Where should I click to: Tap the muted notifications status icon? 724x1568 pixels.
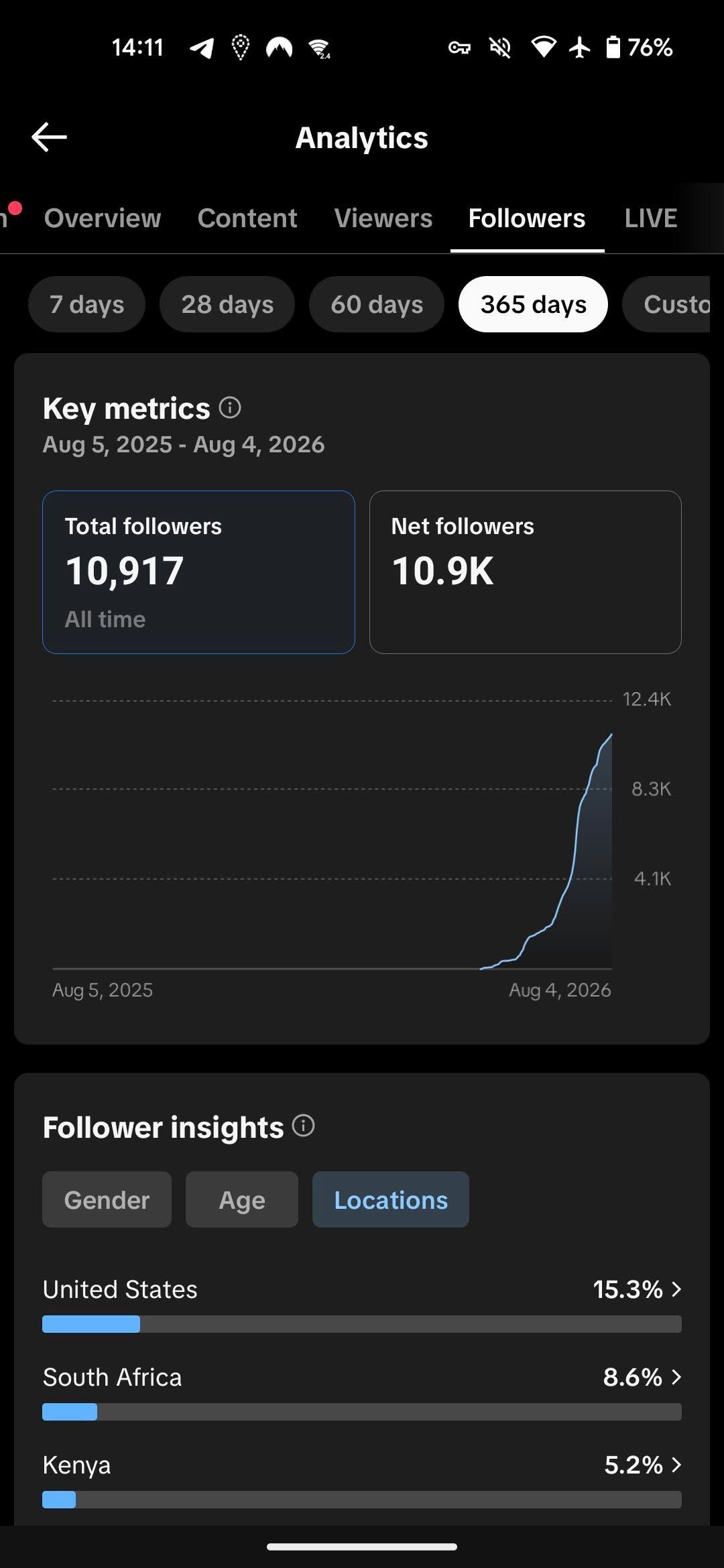(x=500, y=48)
